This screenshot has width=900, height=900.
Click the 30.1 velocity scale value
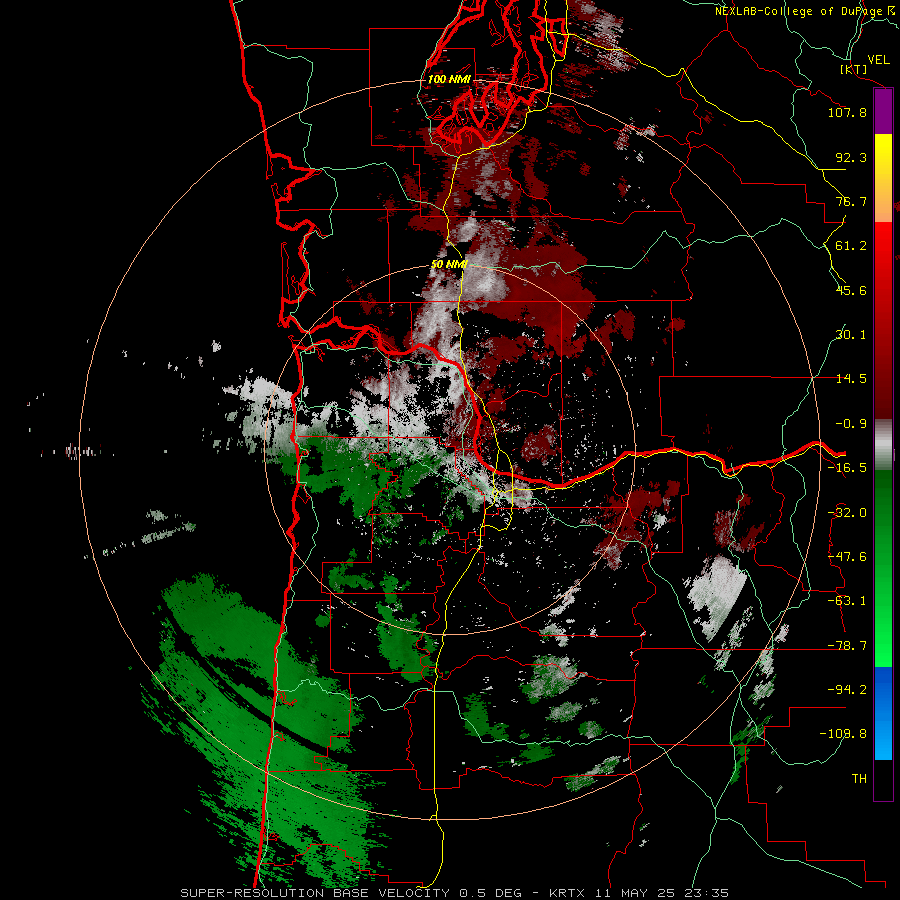pos(851,335)
